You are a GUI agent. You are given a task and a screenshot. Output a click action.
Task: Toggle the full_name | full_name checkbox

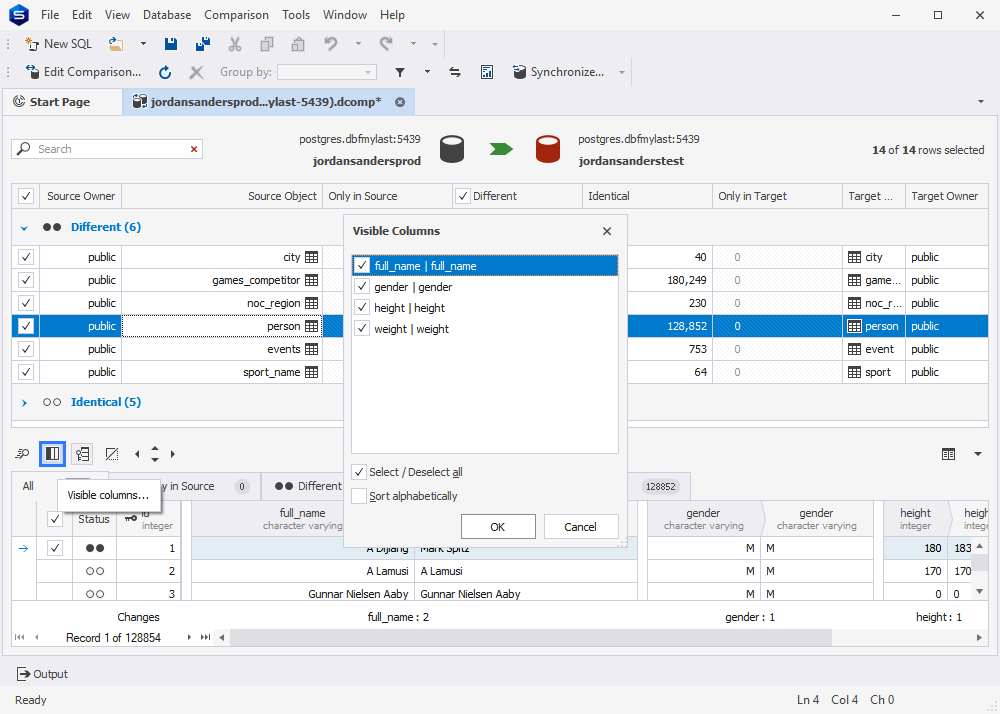[x=362, y=265]
